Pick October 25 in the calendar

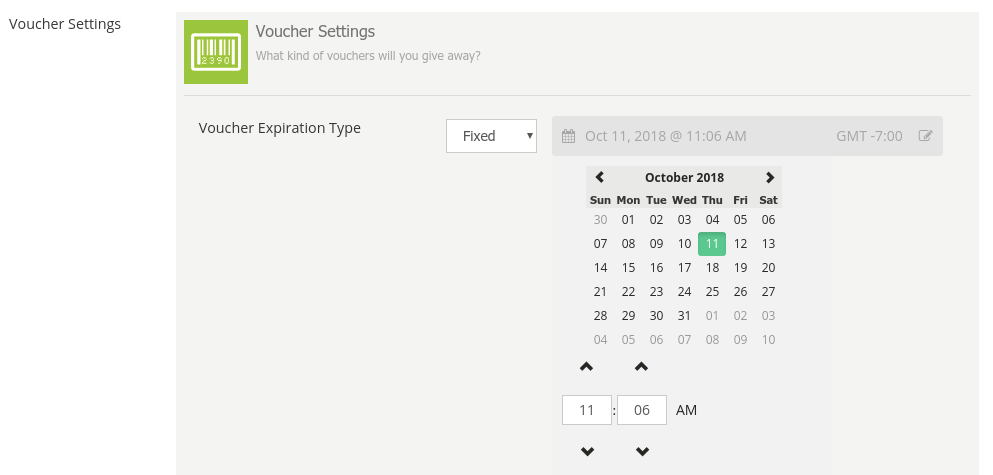(x=712, y=291)
